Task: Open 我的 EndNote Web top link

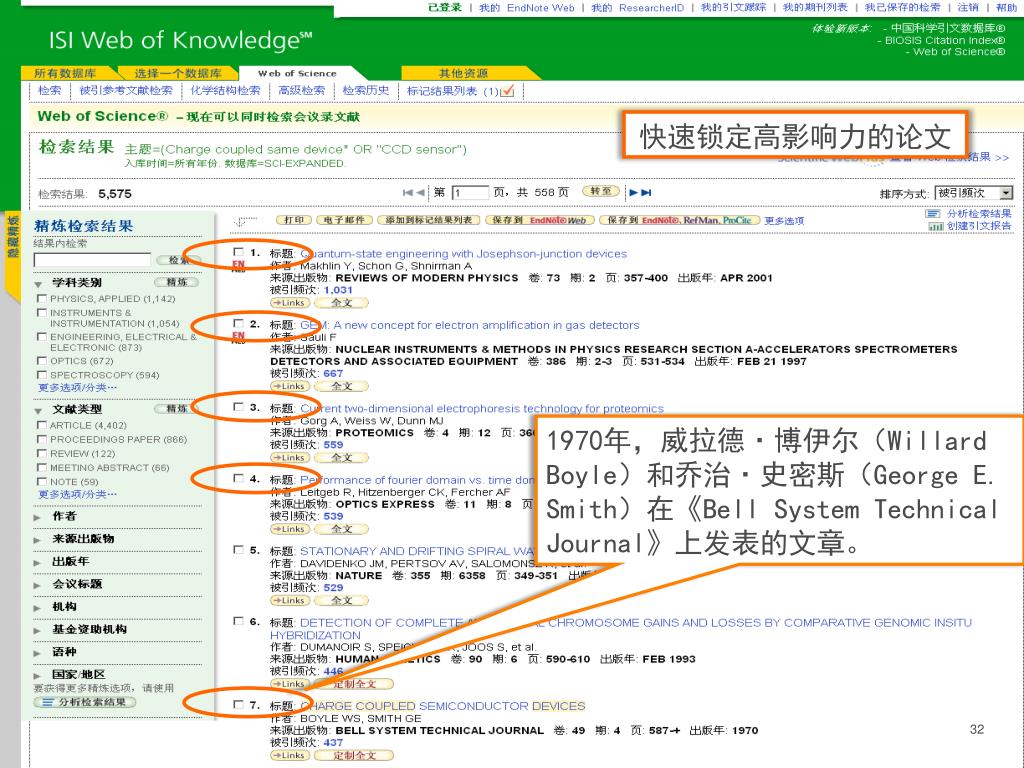Action: [x=527, y=8]
